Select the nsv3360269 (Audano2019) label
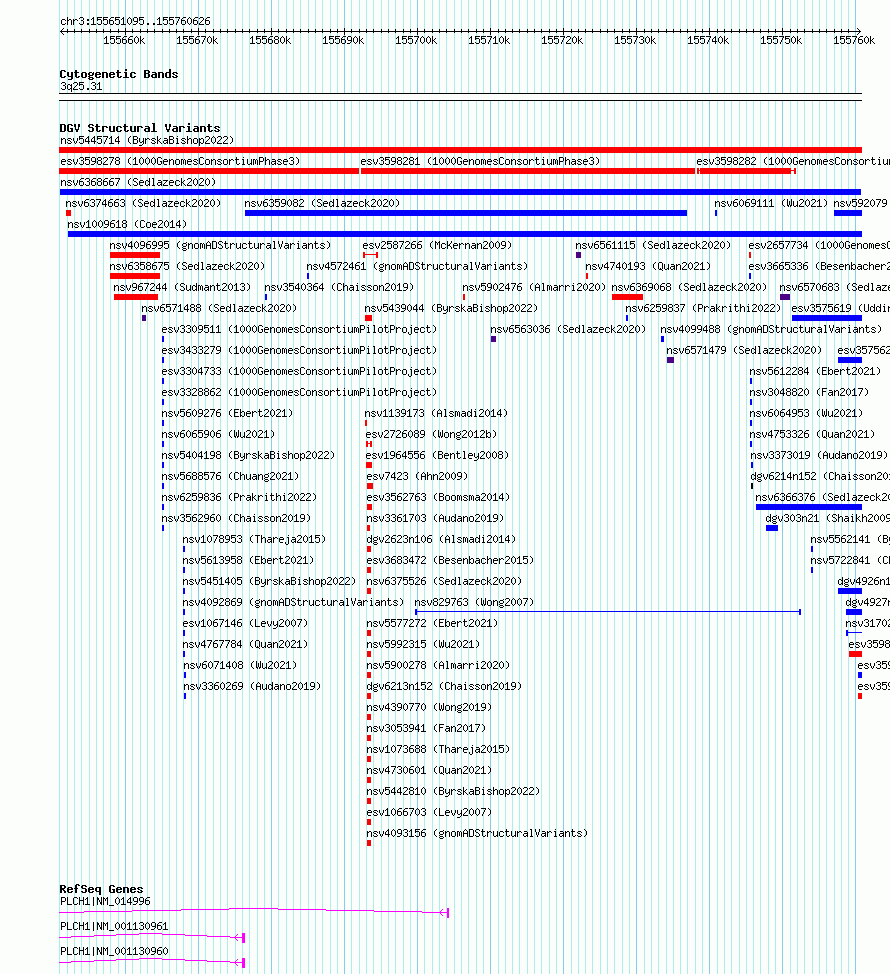Screen dimensions: 890x974 click(x=252, y=686)
